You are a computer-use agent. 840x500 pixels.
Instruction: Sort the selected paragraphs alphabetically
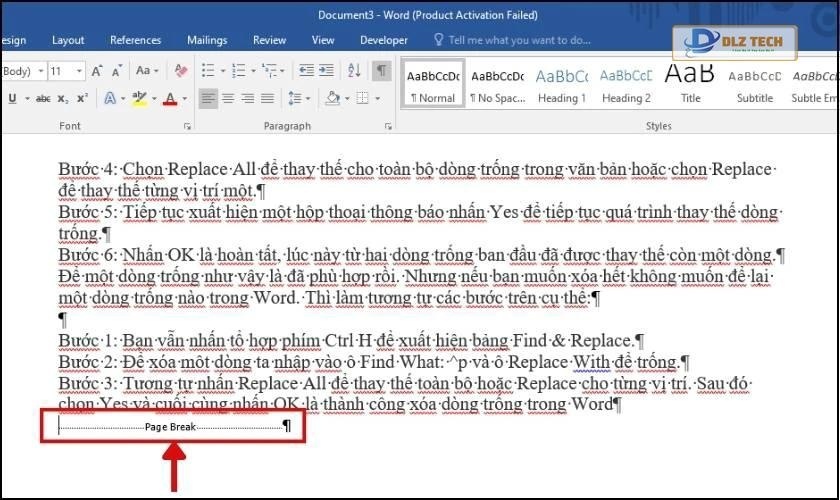click(355, 71)
